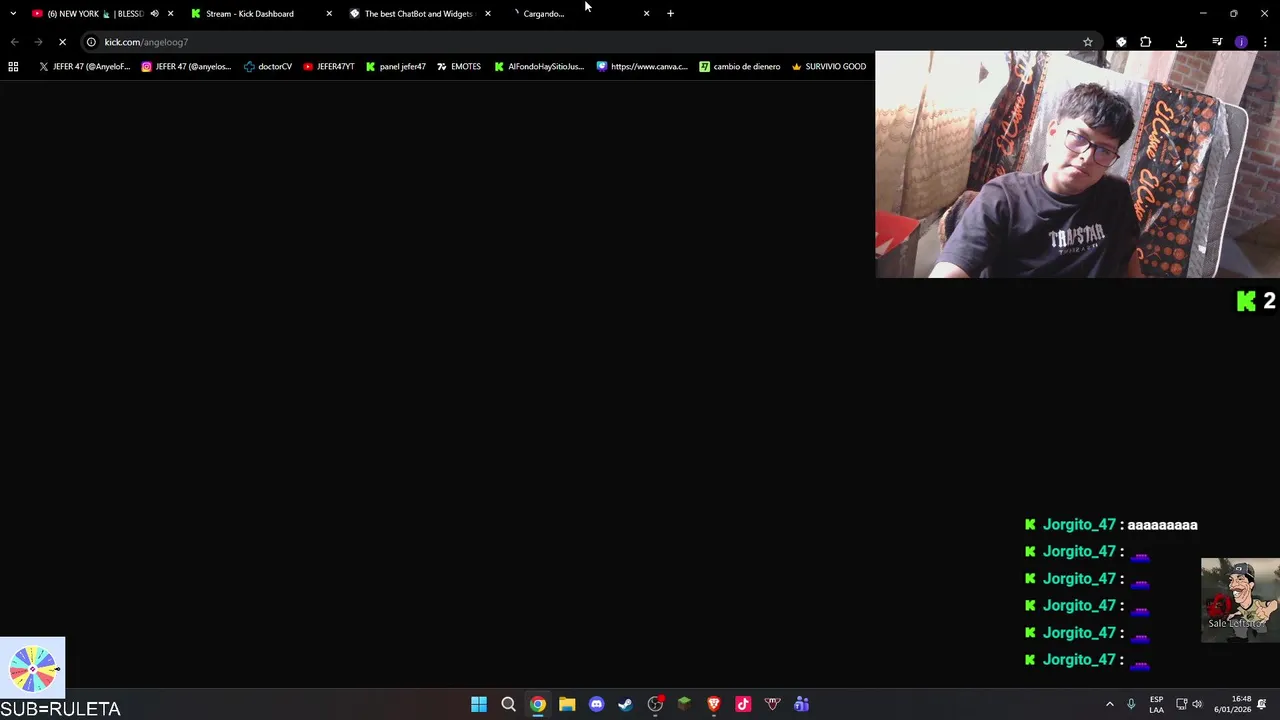Open the Chrome three-dot menu
Screen dimensions: 1280x720
[1265, 42]
